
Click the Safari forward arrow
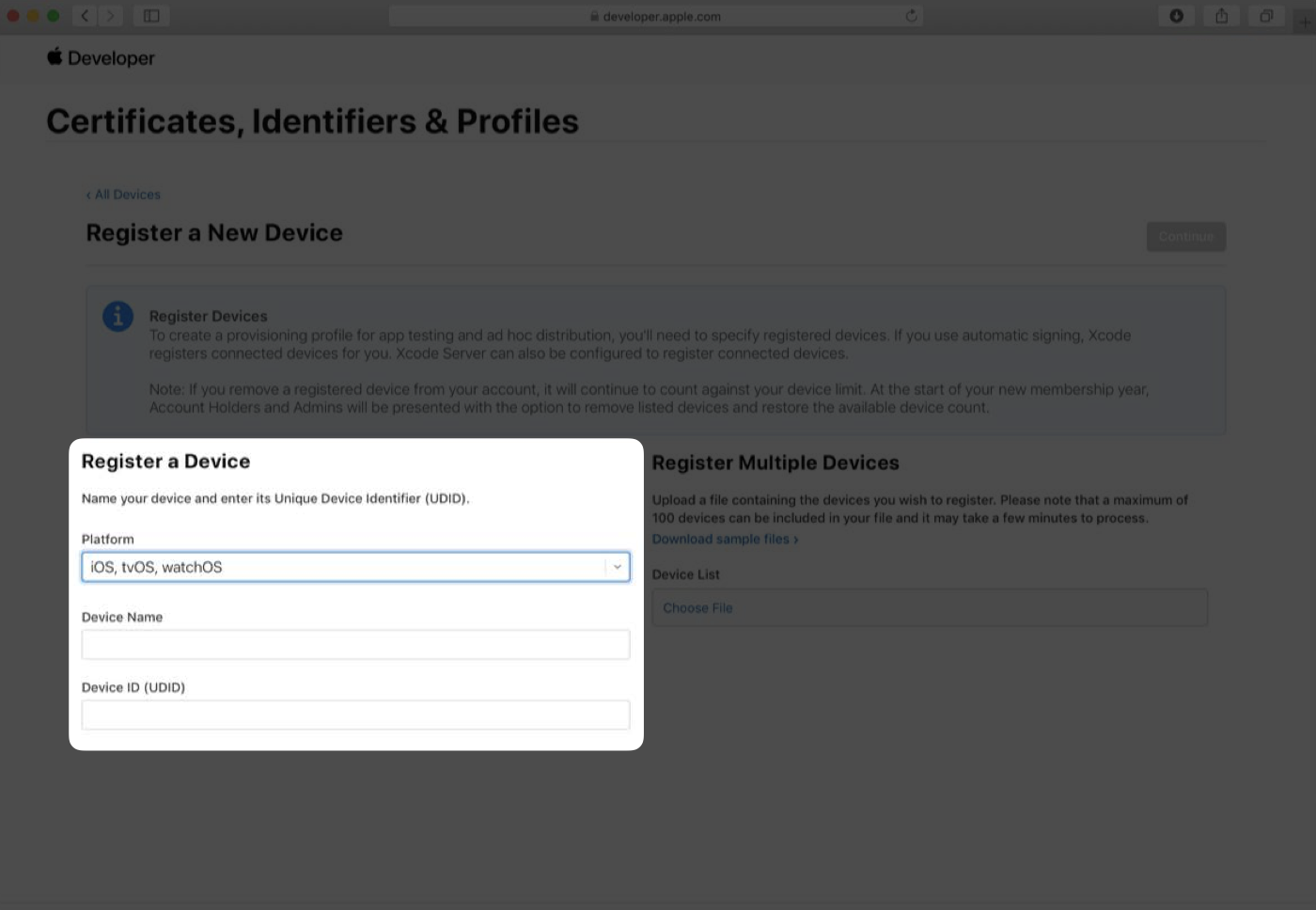pyautogui.click(x=111, y=16)
